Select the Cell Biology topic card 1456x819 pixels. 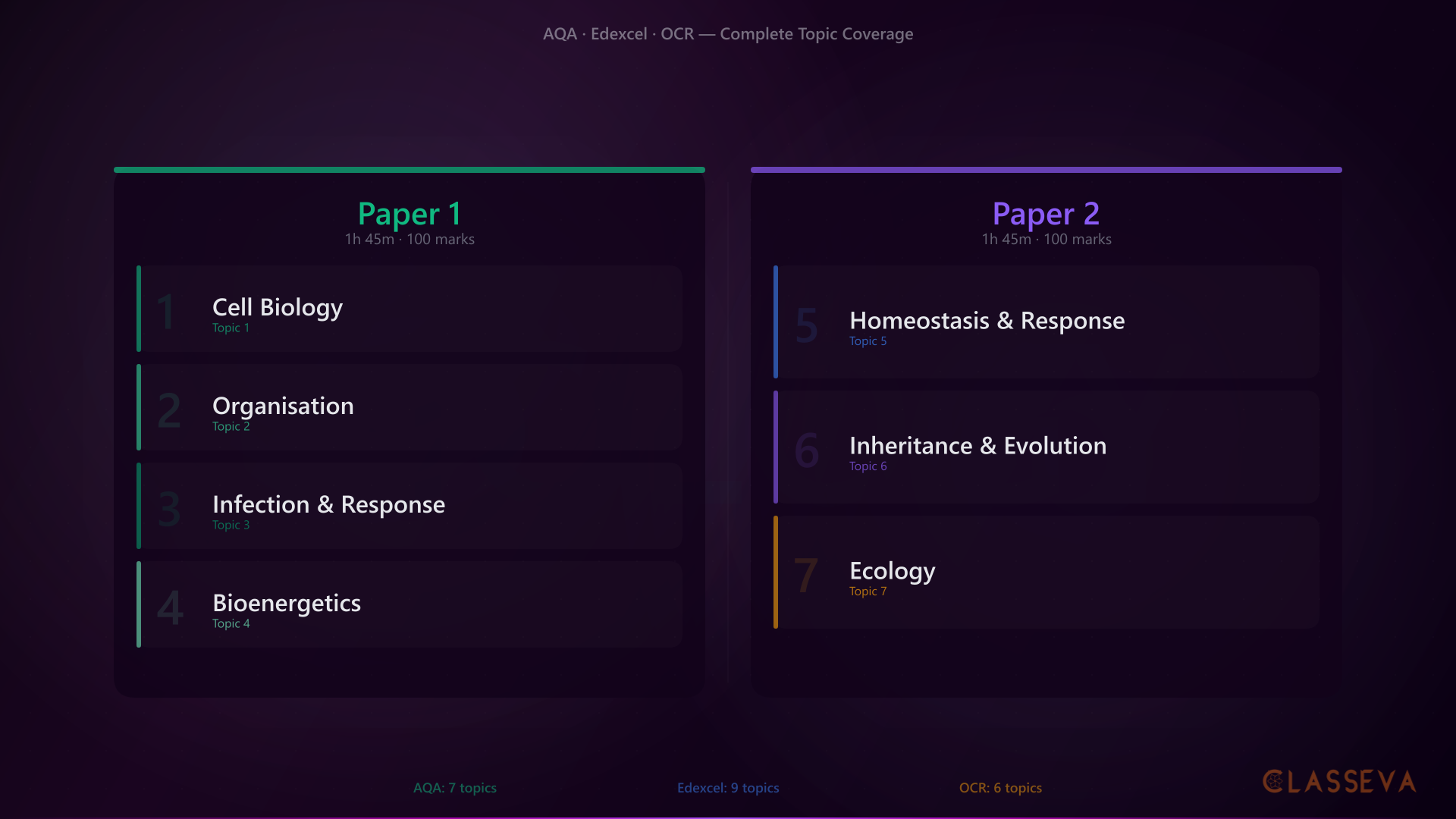coord(409,309)
